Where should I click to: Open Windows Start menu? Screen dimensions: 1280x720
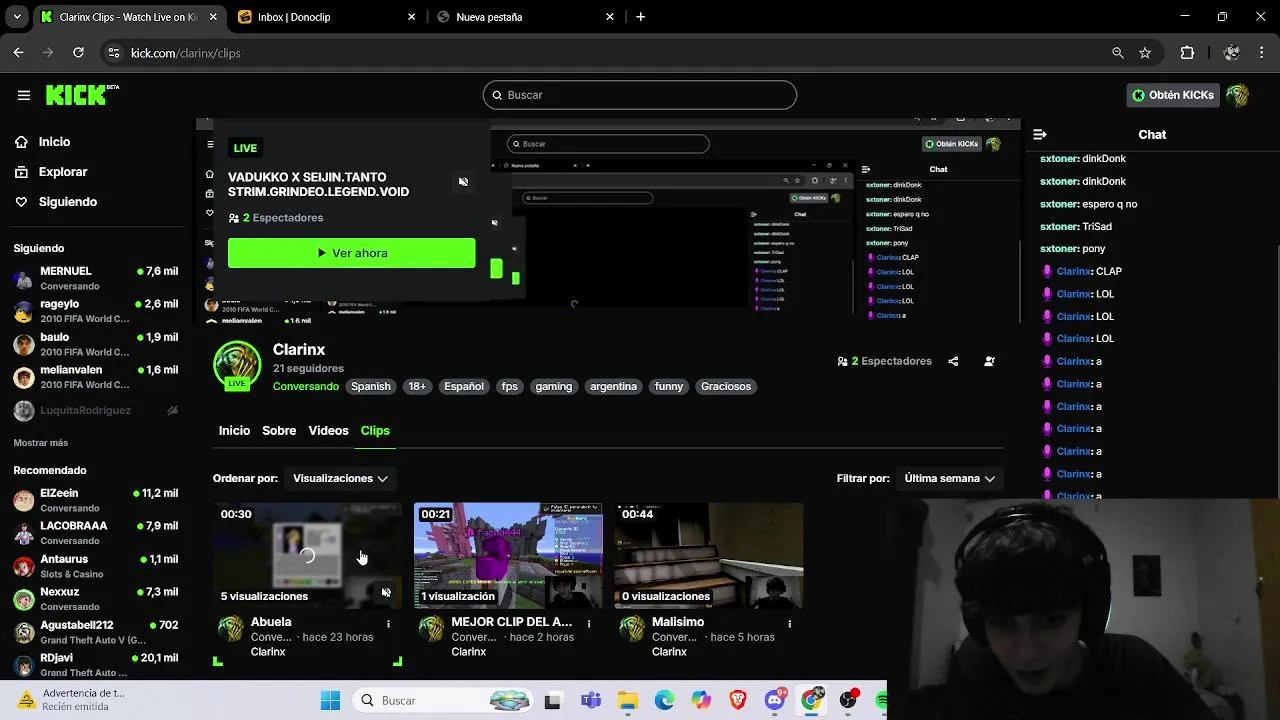330,700
